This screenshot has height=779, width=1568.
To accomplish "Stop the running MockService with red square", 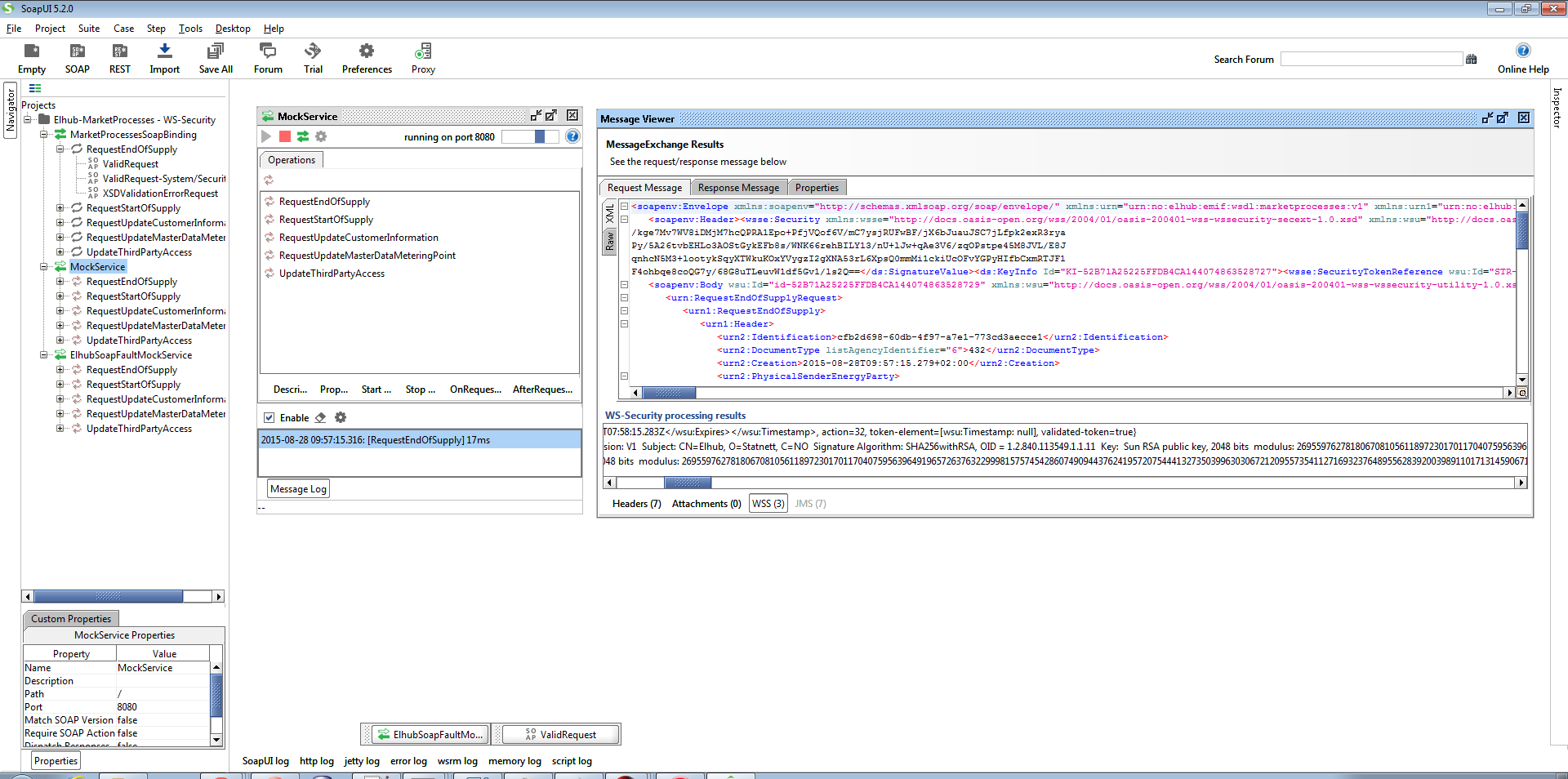I will [284, 136].
